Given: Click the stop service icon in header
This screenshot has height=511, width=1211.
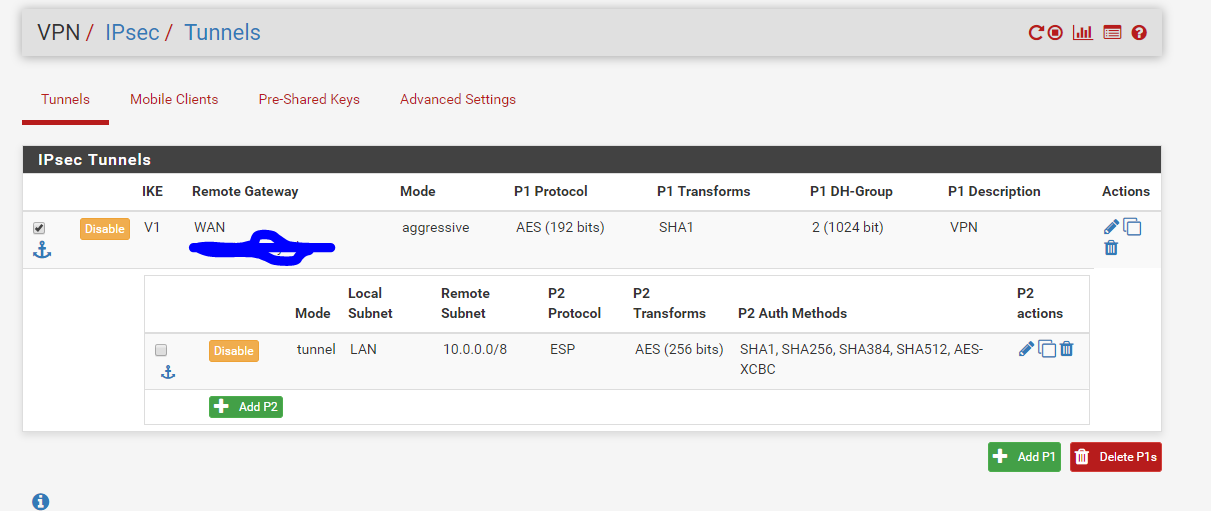Looking at the screenshot, I should (x=1055, y=33).
